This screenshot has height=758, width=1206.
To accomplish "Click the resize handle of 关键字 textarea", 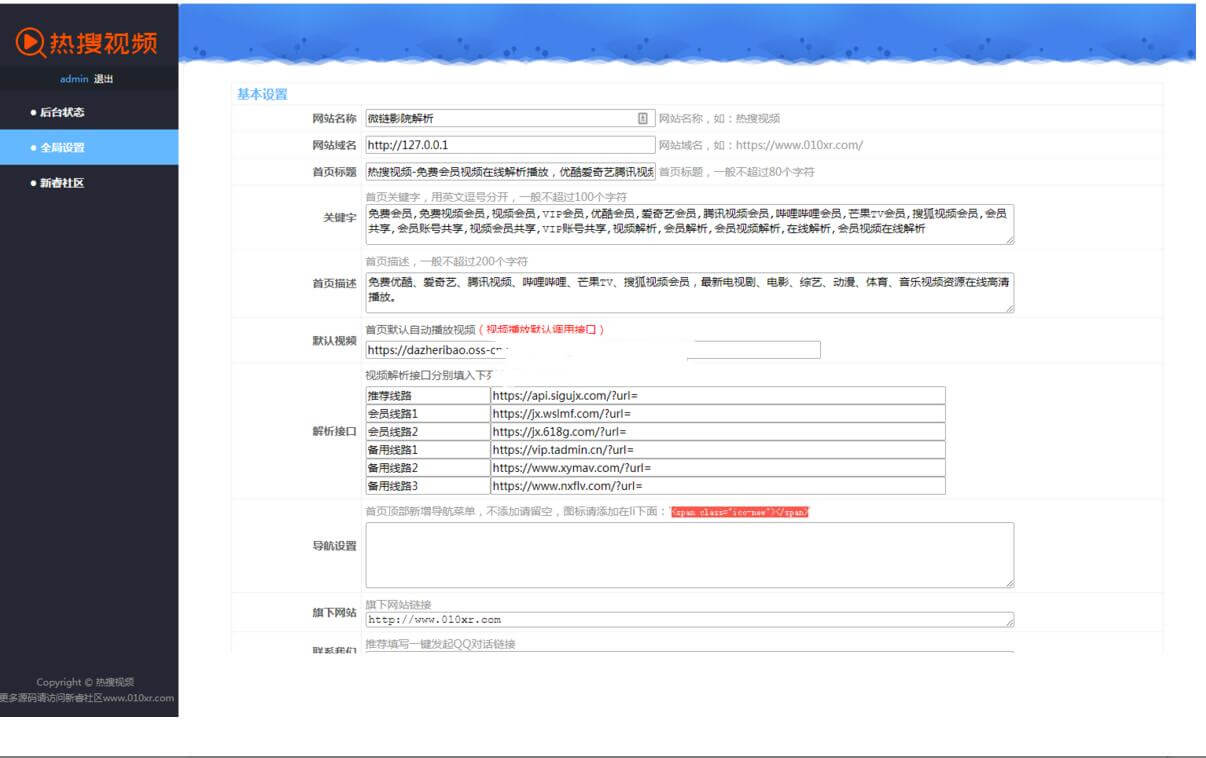I will point(1009,240).
